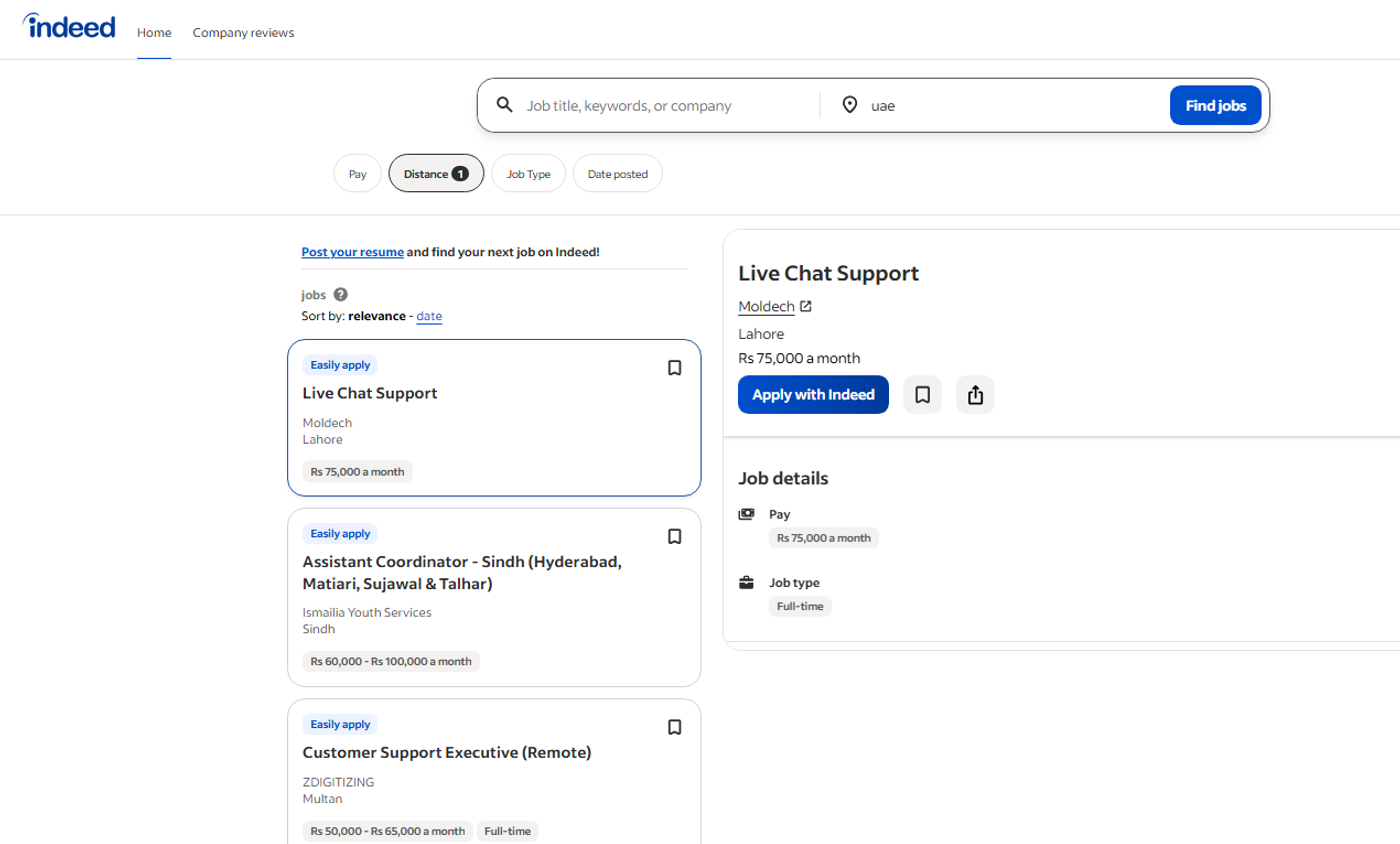Click the Rs 50,000 - Rs 65,000 a month tag
Viewport: 1400px width, 844px height.
388,831
